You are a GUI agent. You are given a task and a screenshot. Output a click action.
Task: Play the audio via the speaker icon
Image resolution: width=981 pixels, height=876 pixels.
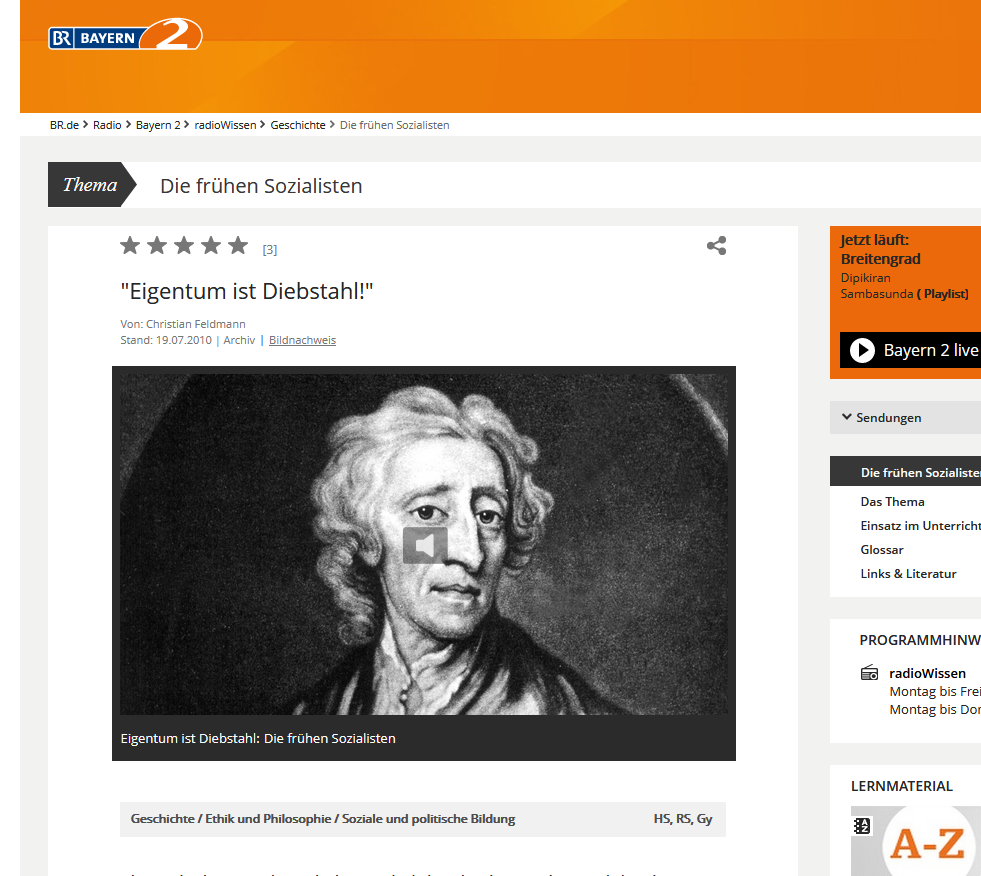pos(425,545)
